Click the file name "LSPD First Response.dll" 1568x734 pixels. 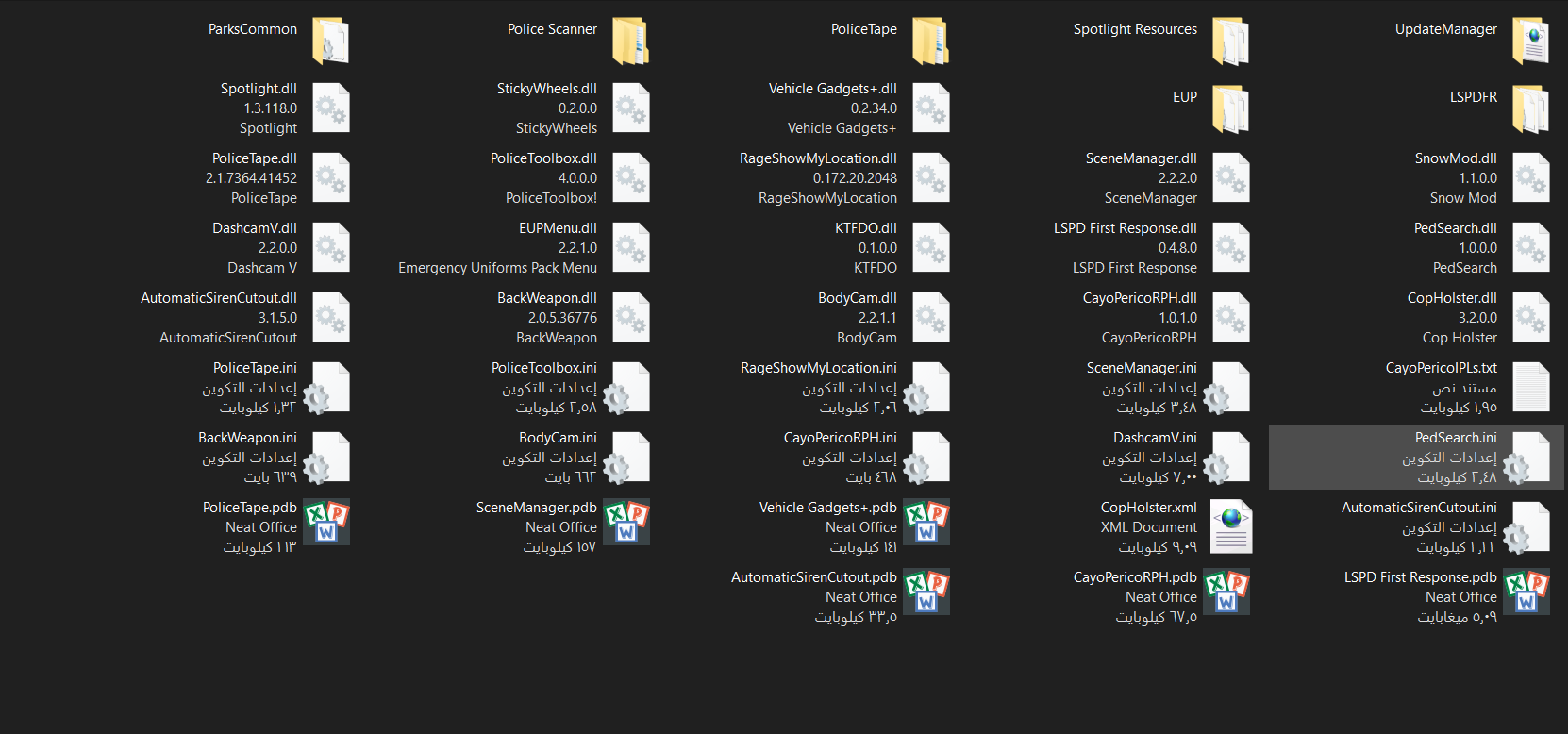coord(1125,228)
